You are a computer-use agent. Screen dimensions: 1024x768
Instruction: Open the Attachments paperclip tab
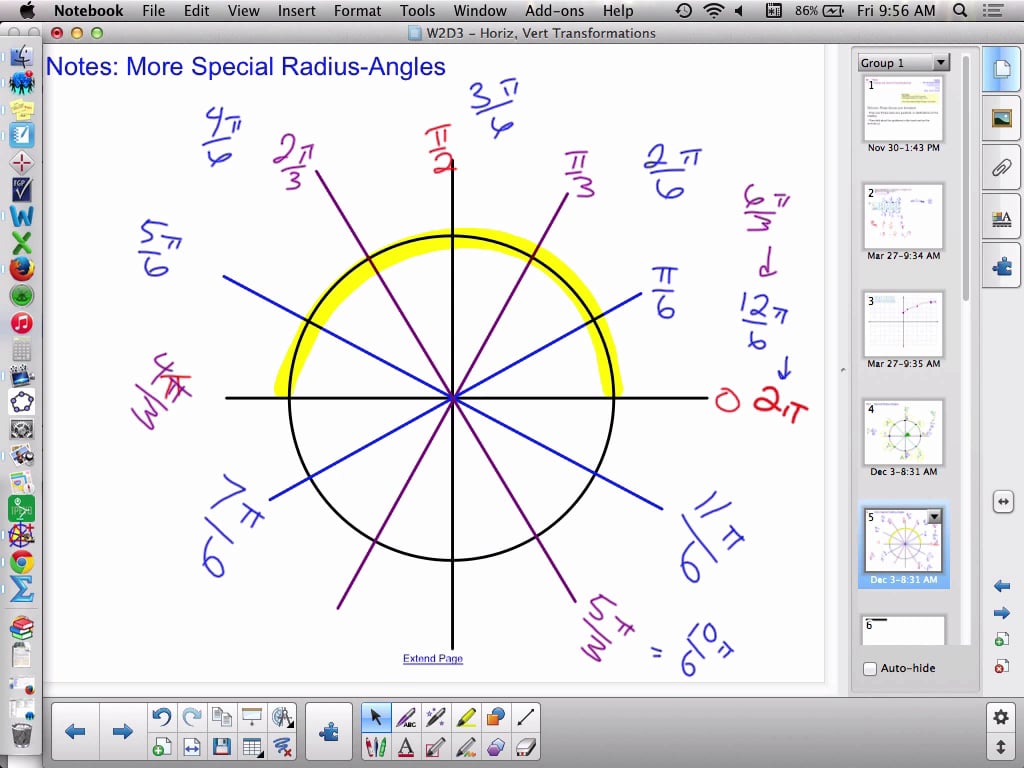click(1001, 168)
